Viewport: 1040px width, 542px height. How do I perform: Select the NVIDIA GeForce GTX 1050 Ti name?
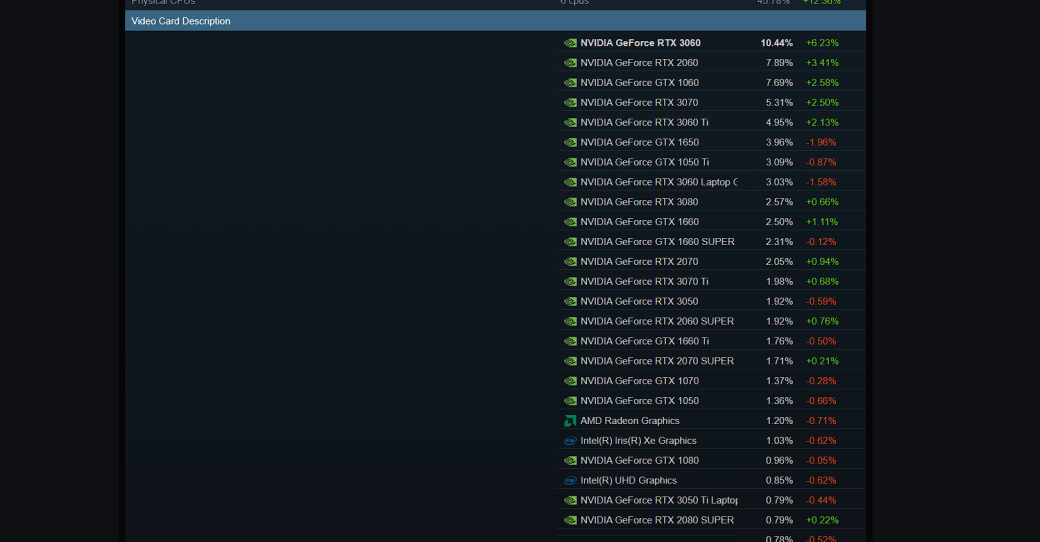(645, 162)
